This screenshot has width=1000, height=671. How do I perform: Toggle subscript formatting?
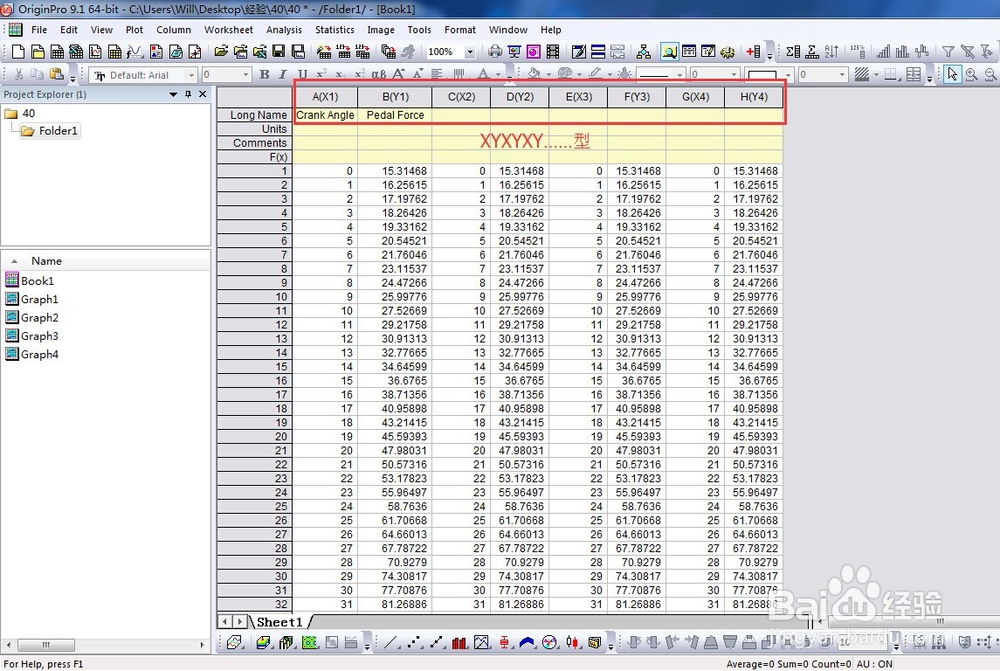[x=341, y=75]
